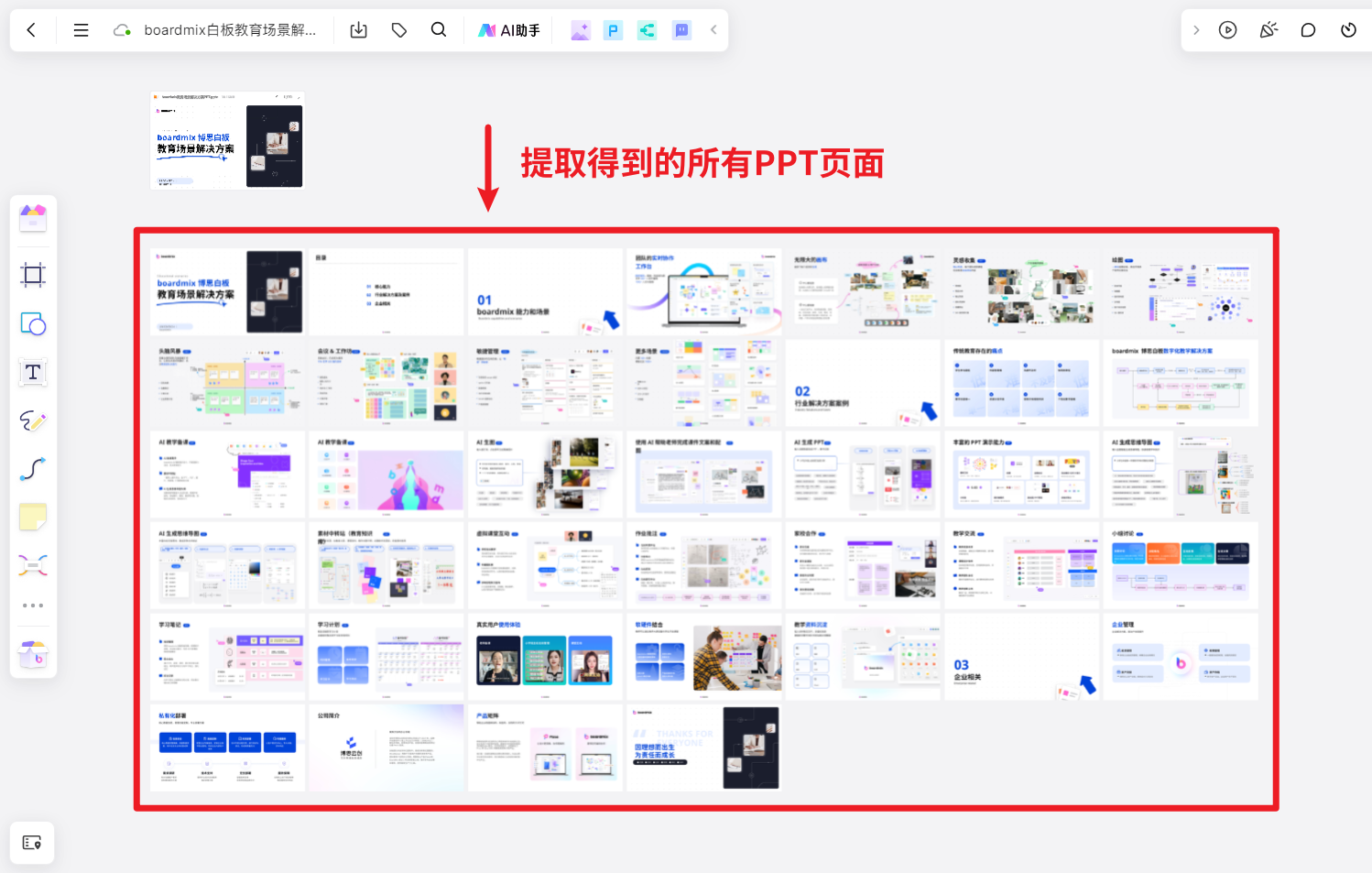Select the 软硬件结合 slide
Viewport: 1372px width, 873px height.
coord(704,657)
